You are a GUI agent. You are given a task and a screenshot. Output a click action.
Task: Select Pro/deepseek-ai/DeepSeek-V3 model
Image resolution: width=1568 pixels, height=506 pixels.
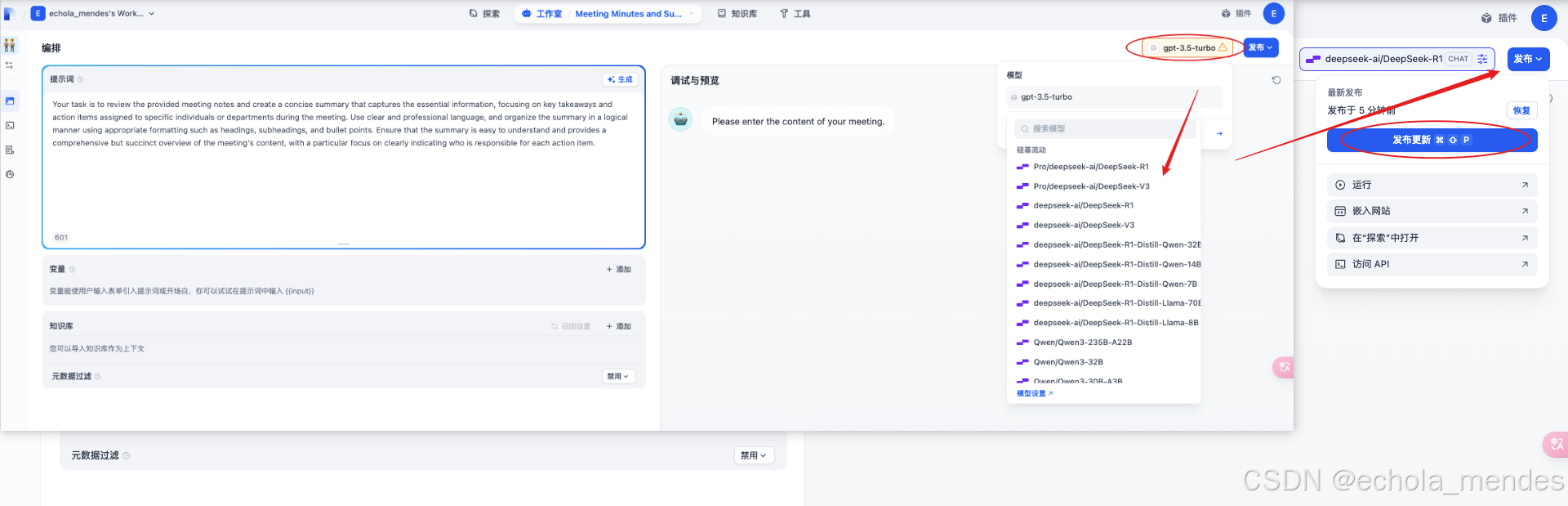[1105, 186]
